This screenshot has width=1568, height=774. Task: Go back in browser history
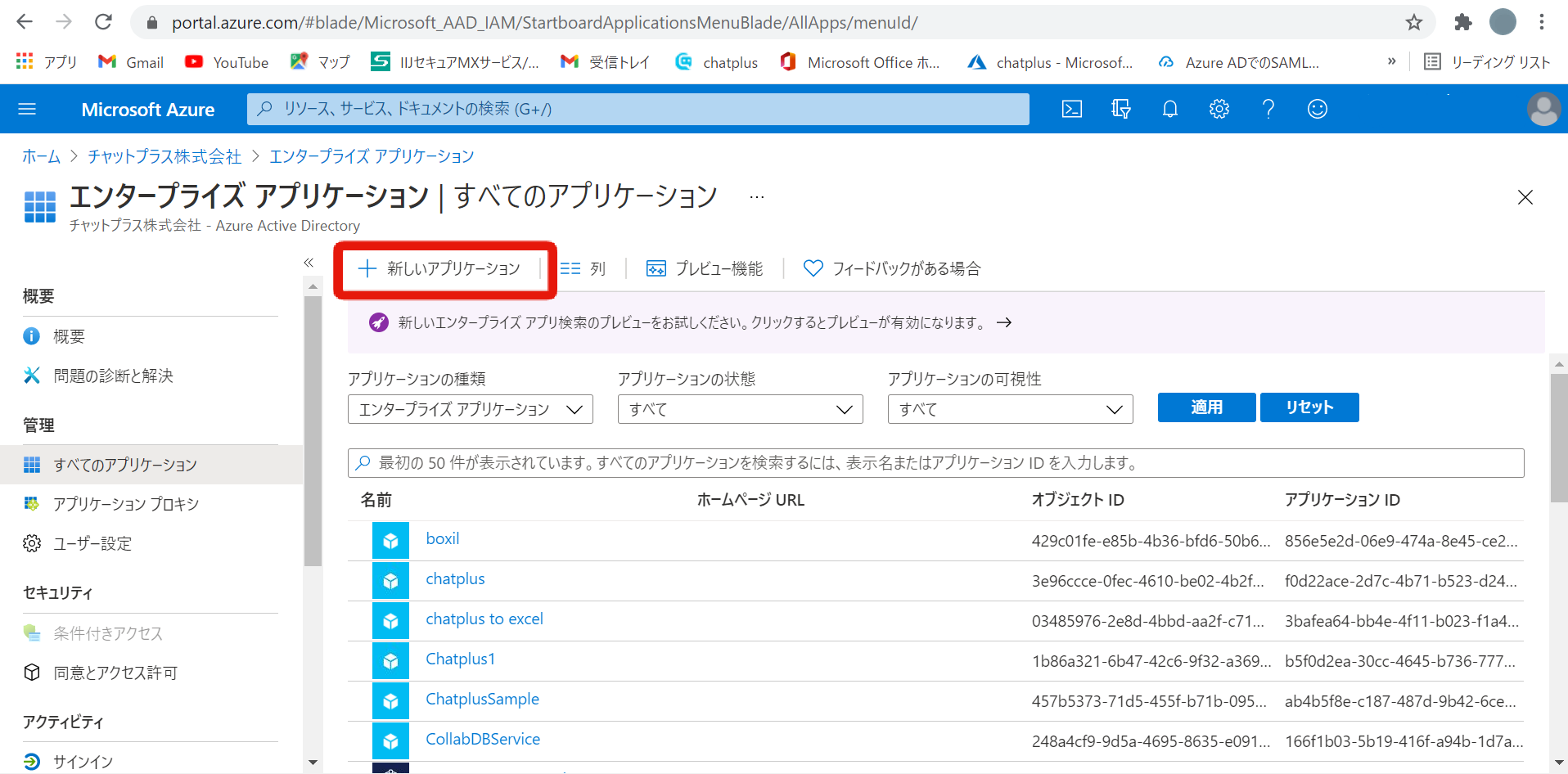[25, 22]
